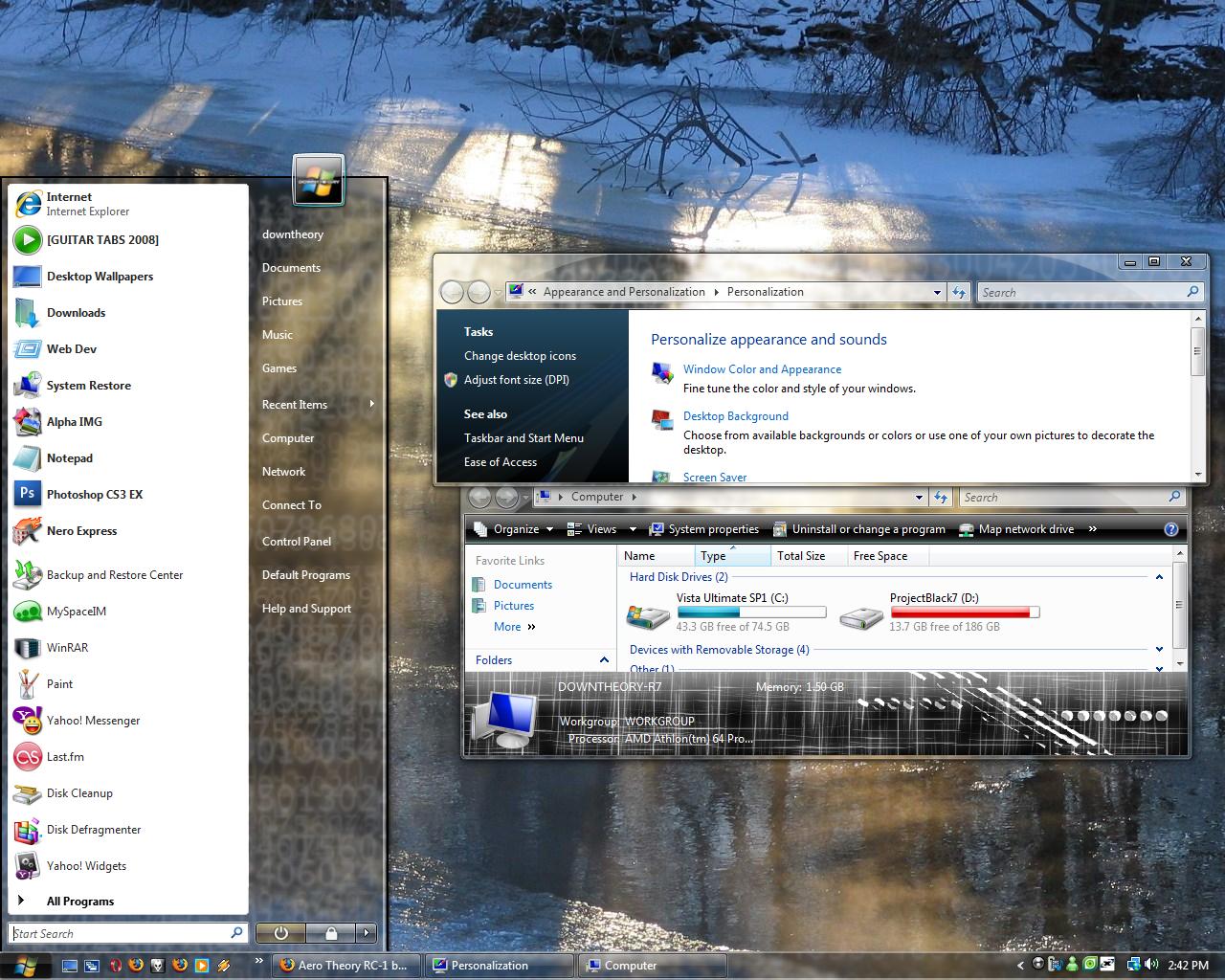
Task: Open the shutdown options arrow in Start menu
Action: tap(366, 932)
